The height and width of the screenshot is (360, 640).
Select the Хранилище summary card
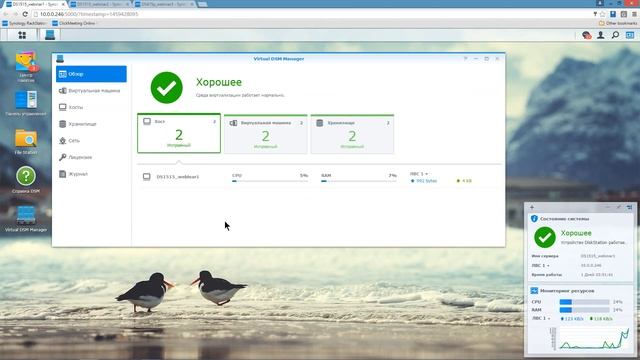[x=352, y=134]
